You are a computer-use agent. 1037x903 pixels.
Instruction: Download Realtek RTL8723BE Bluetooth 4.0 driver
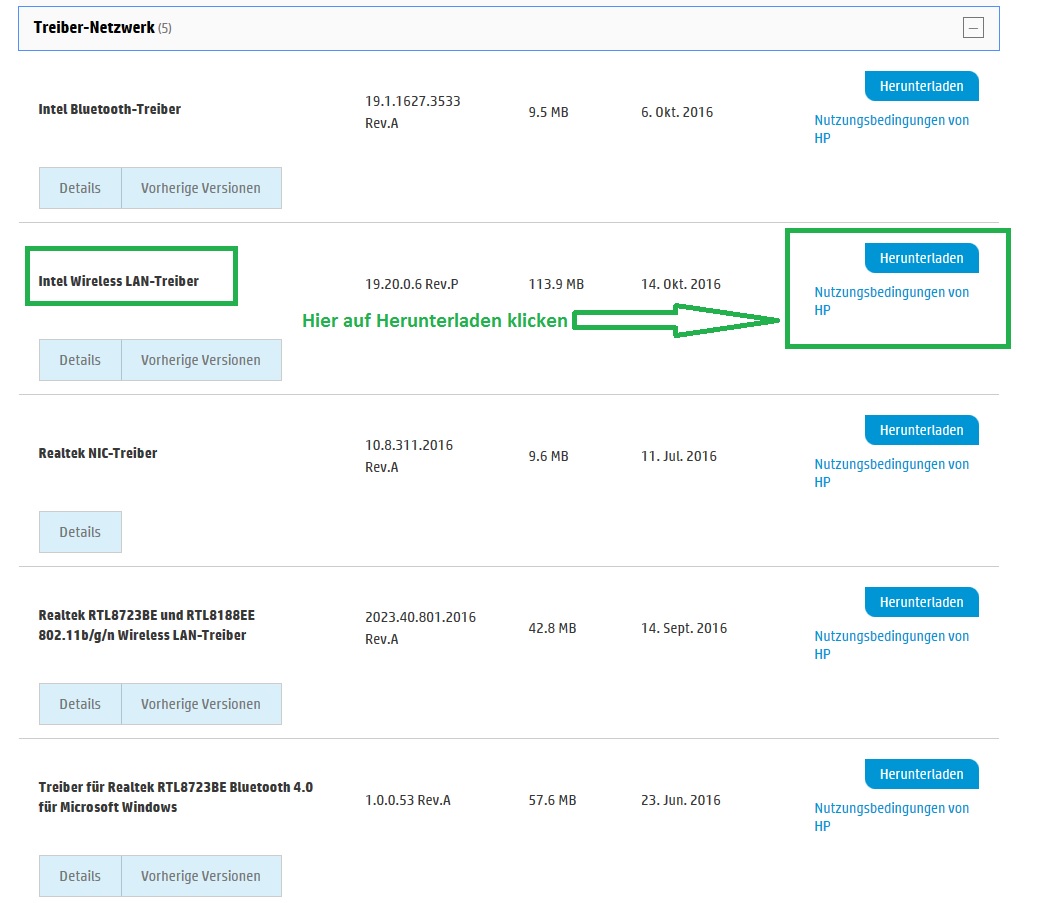click(x=921, y=774)
